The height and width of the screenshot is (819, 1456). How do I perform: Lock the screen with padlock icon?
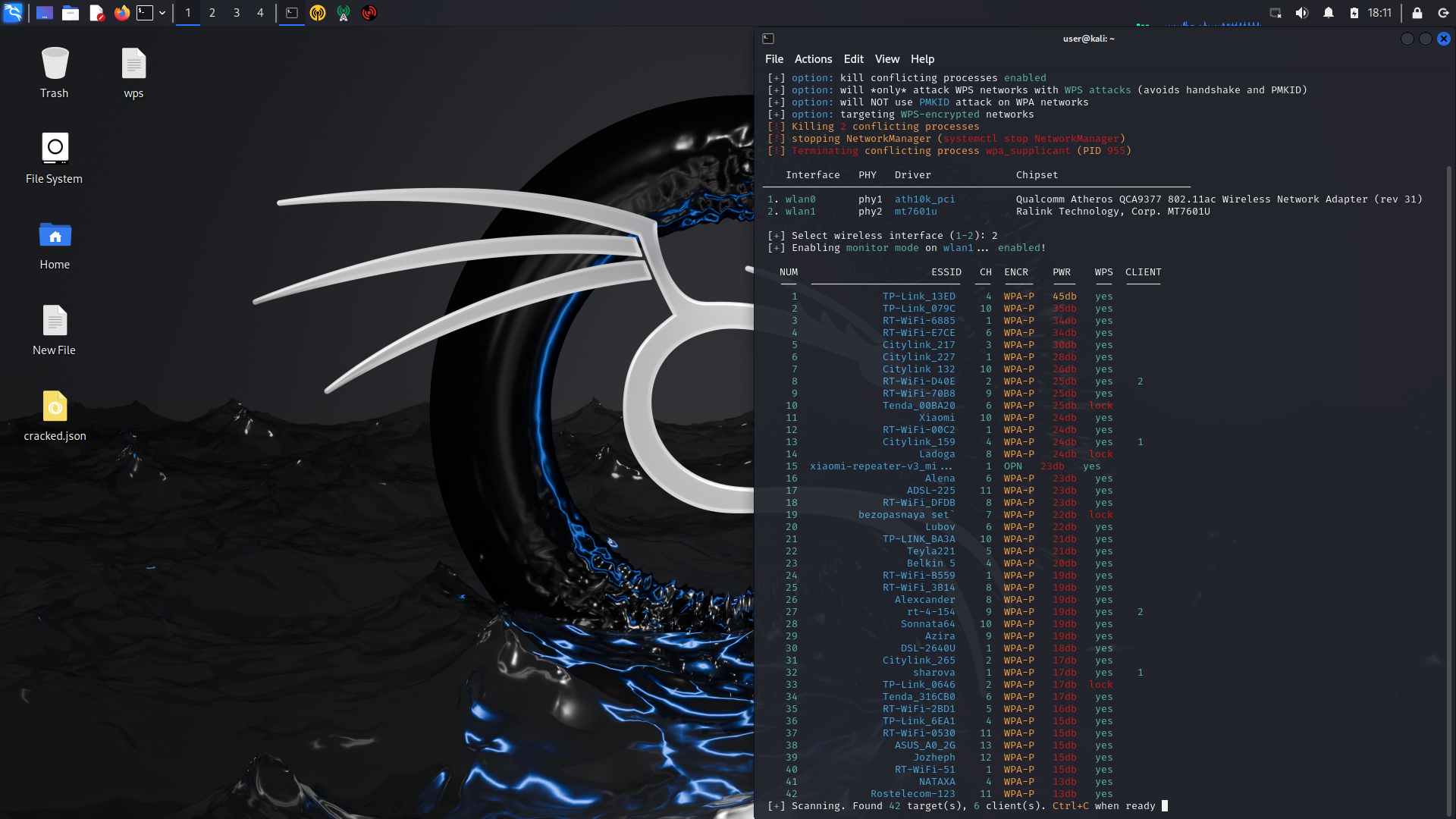(1417, 13)
